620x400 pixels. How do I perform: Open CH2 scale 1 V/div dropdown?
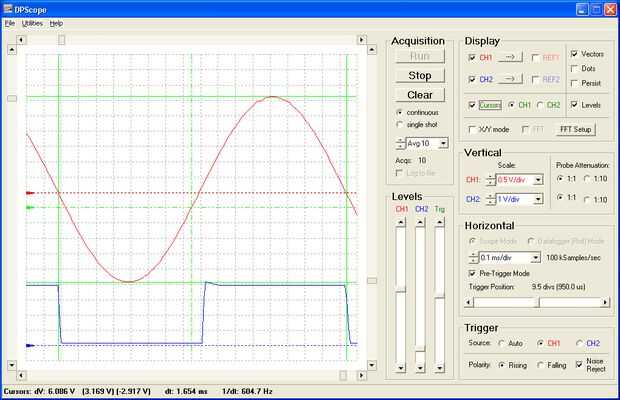[x=538, y=199]
